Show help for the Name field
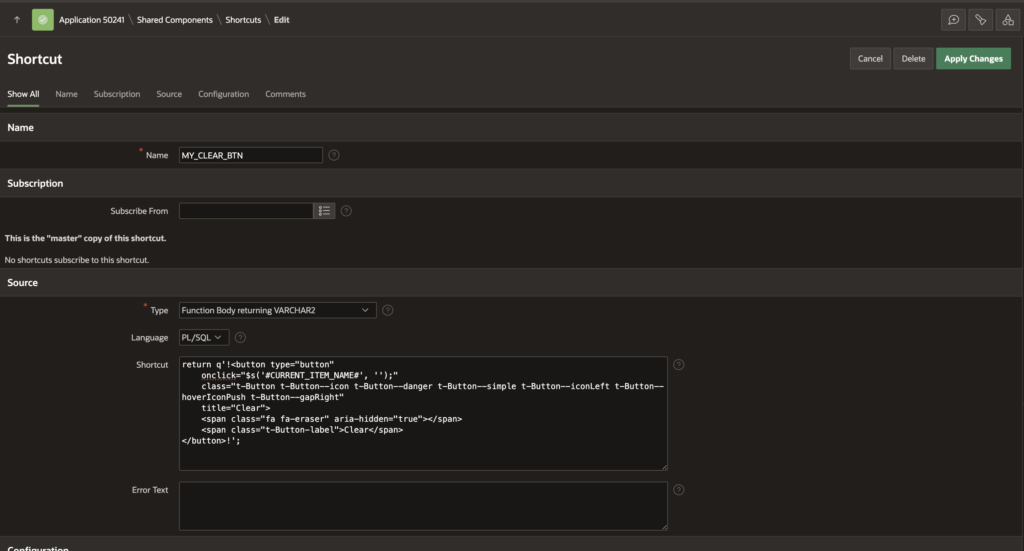 click(334, 155)
